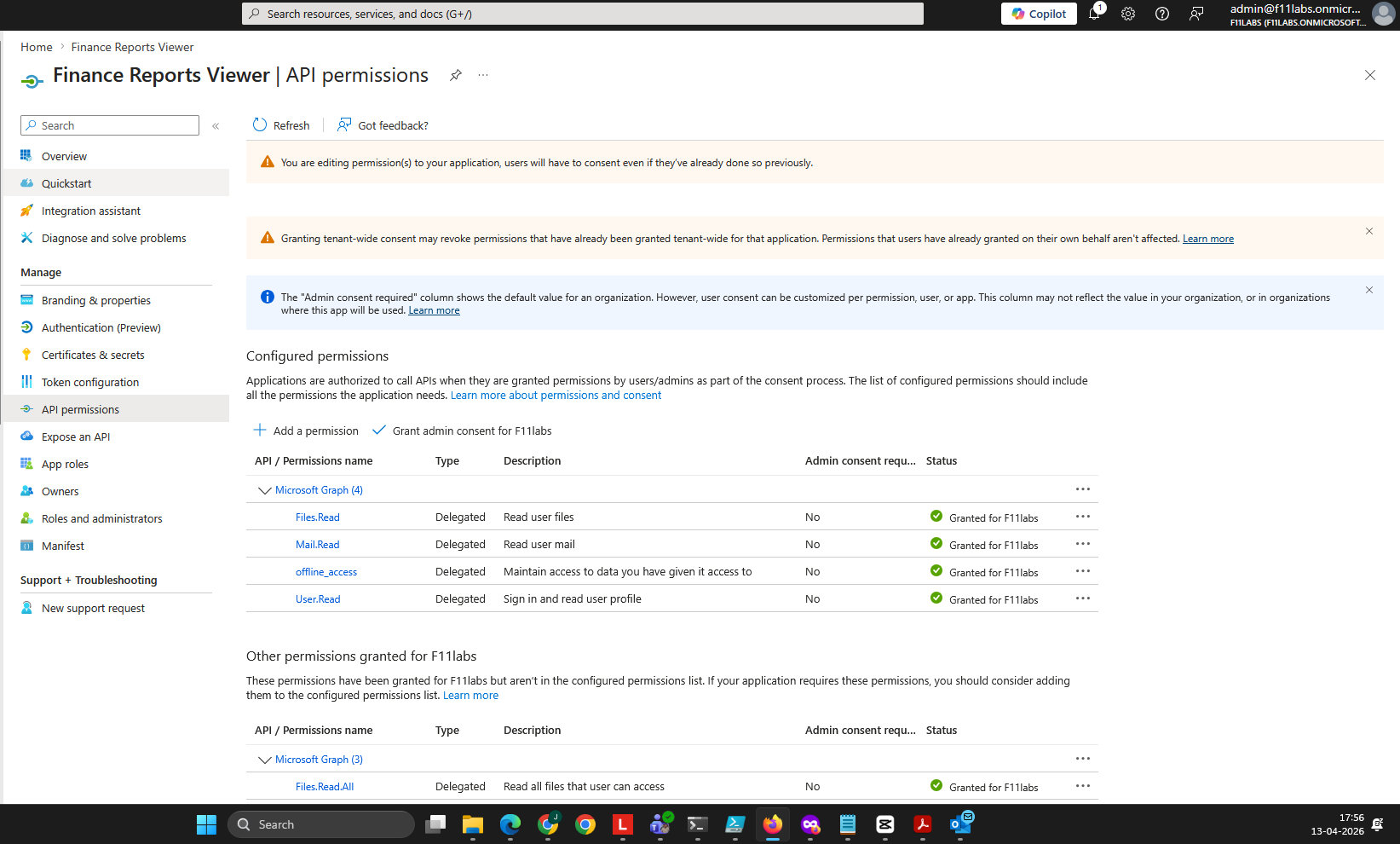Collapse the configured Microsoft Graph (4) group
The image size is (1400, 844).
click(x=264, y=490)
